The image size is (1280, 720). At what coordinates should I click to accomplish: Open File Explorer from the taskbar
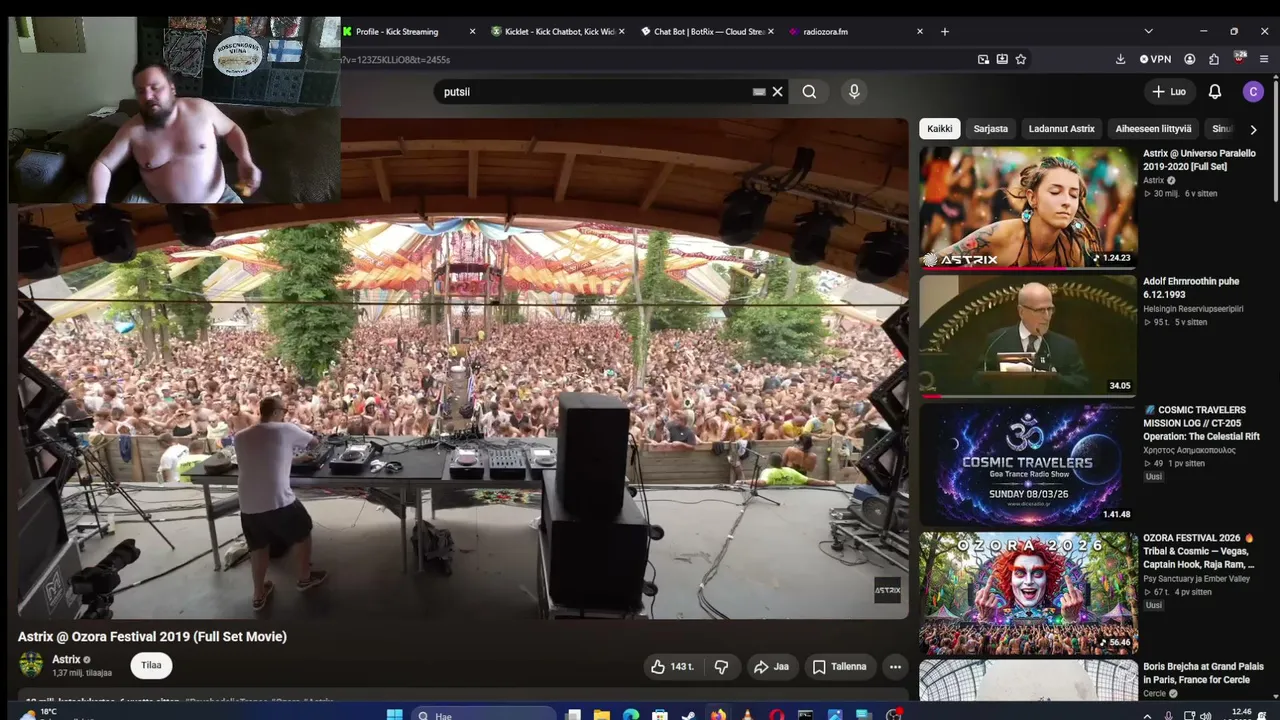tap(602, 715)
